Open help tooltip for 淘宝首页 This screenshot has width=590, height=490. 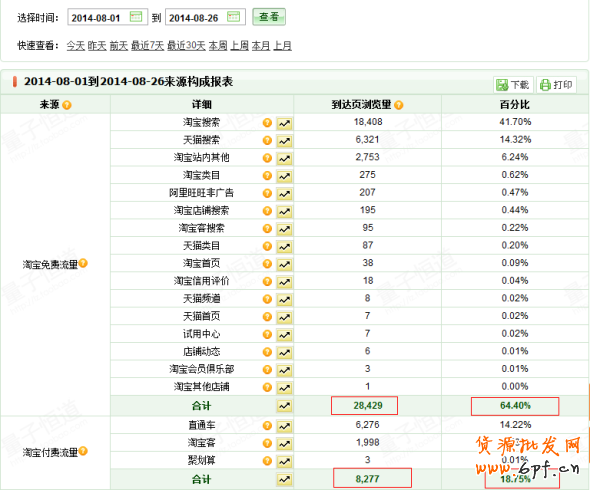click(x=267, y=263)
